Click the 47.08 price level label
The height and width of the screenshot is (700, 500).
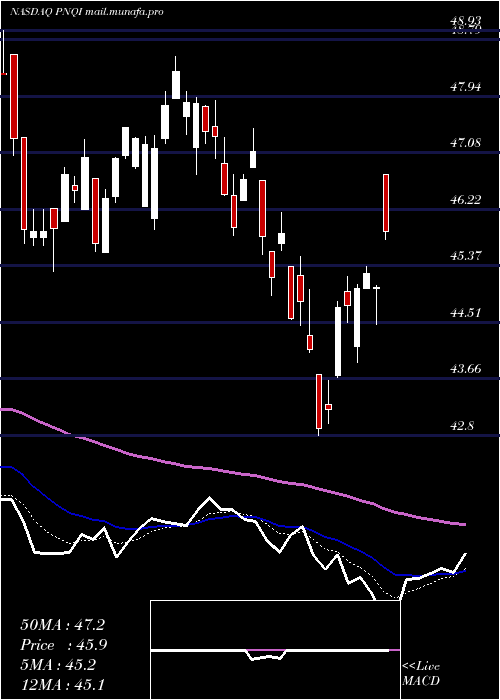466,143
